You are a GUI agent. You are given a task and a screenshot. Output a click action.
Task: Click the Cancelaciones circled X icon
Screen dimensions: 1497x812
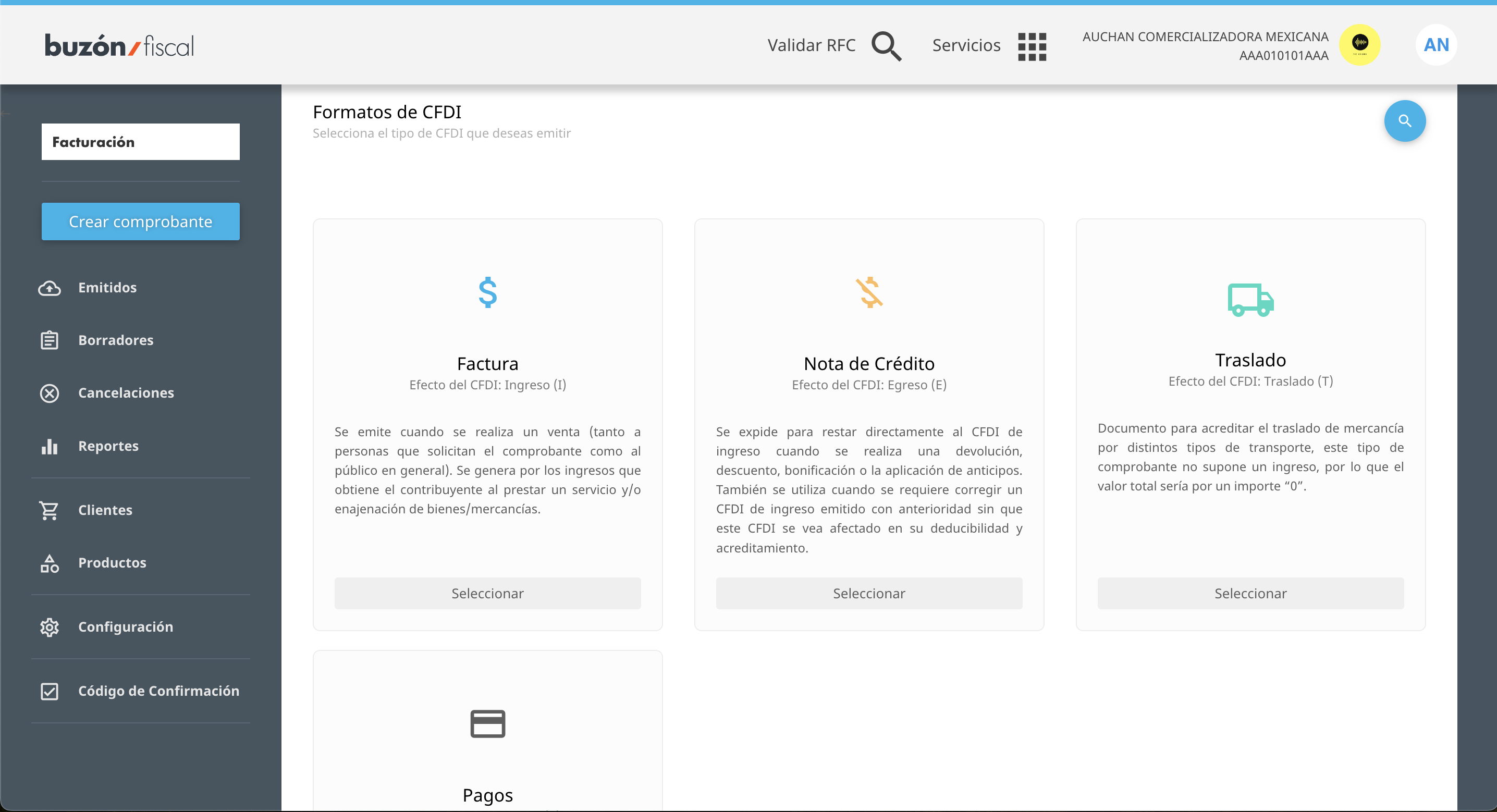tap(50, 393)
